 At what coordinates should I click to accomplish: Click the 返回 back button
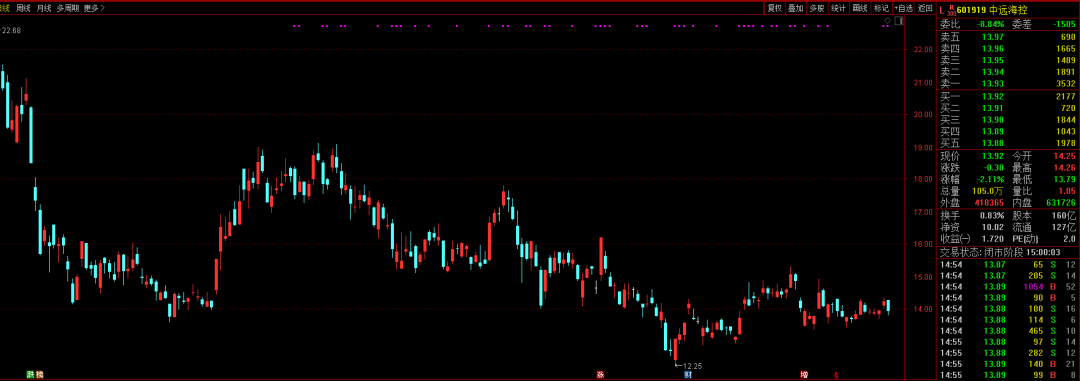(924, 8)
